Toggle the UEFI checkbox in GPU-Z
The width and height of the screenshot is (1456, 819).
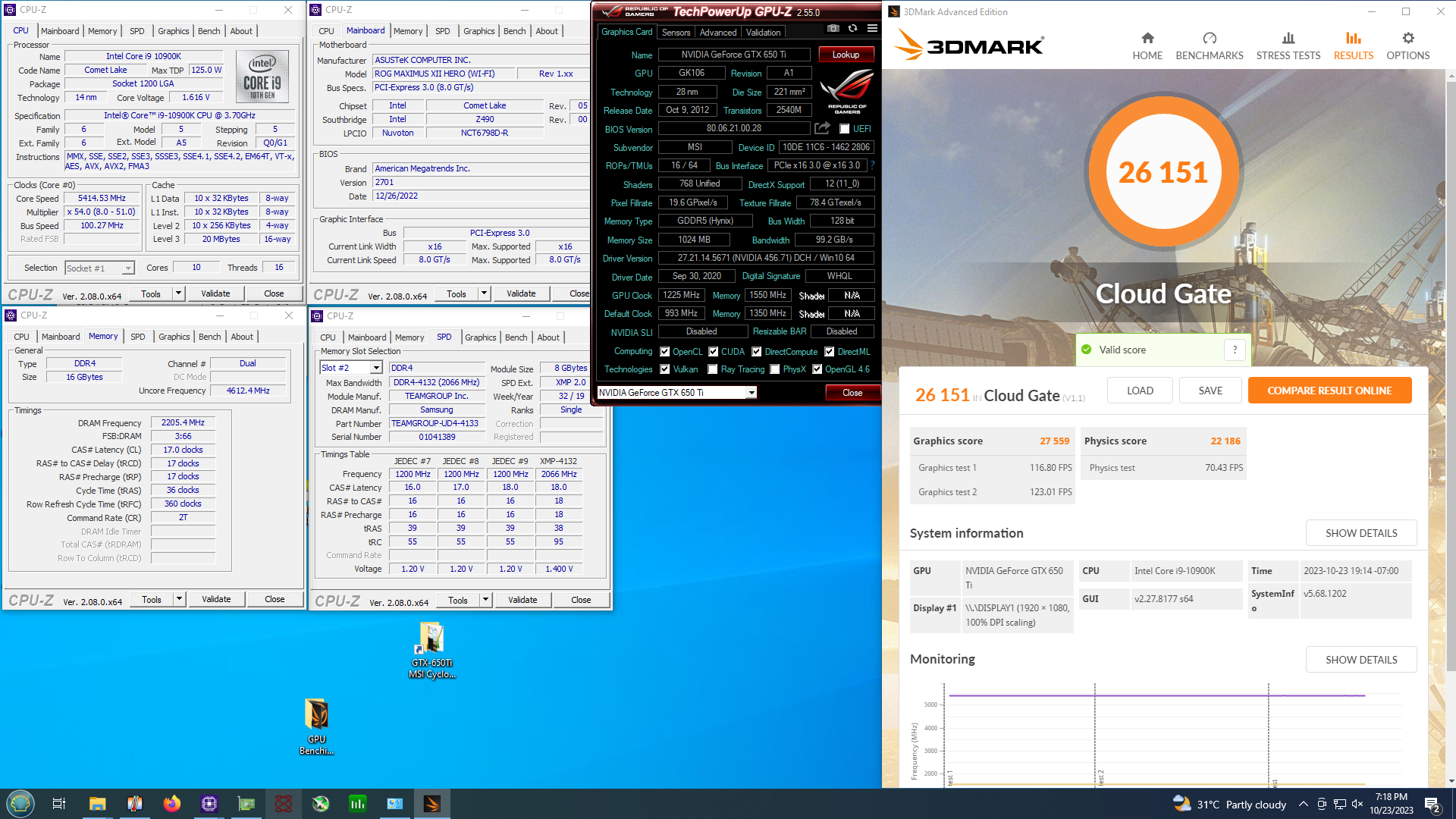(x=844, y=129)
